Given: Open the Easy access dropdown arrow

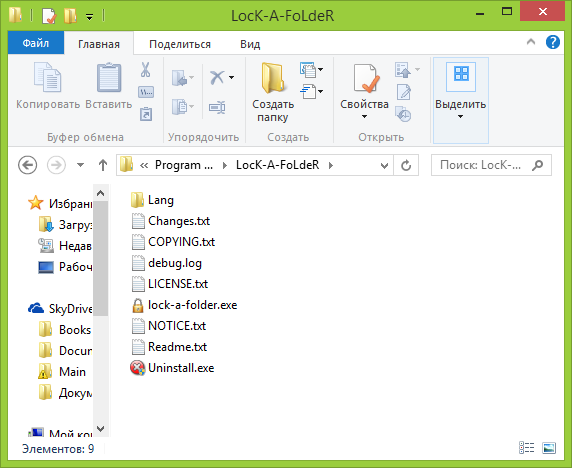Looking at the screenshot, I should (x=320, y=91).
